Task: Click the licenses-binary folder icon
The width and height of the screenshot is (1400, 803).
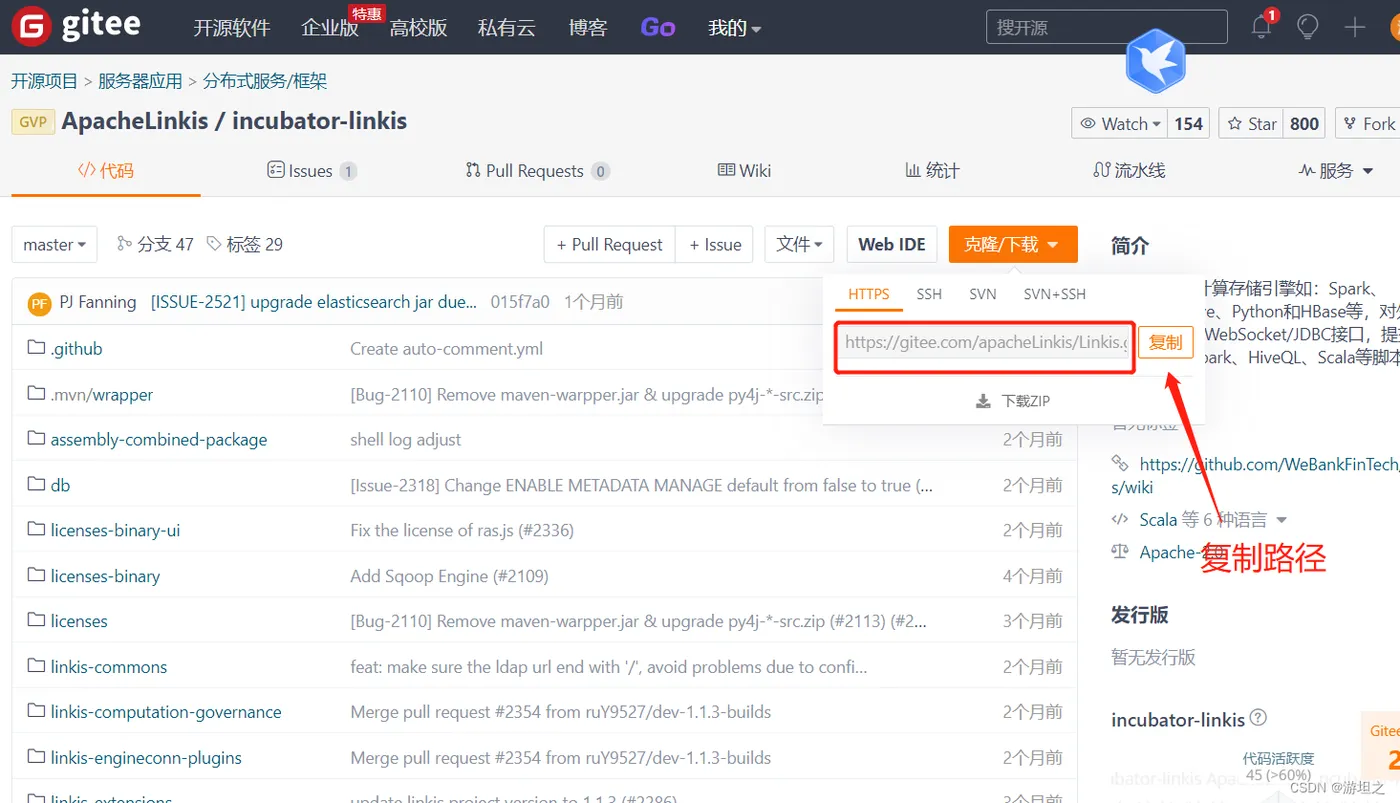Action: [x=37, y=576]
